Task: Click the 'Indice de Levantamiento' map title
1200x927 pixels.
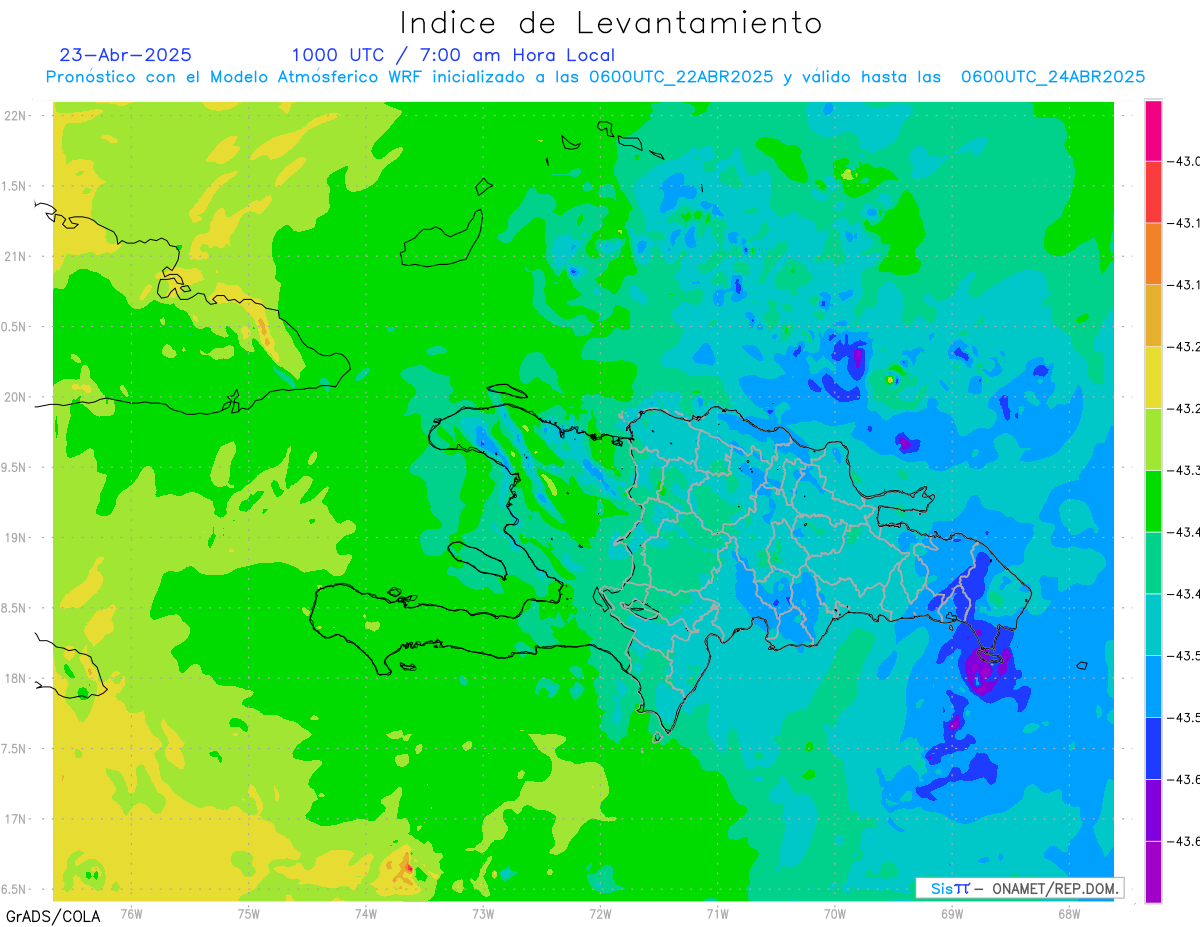Action: [611, 23]
